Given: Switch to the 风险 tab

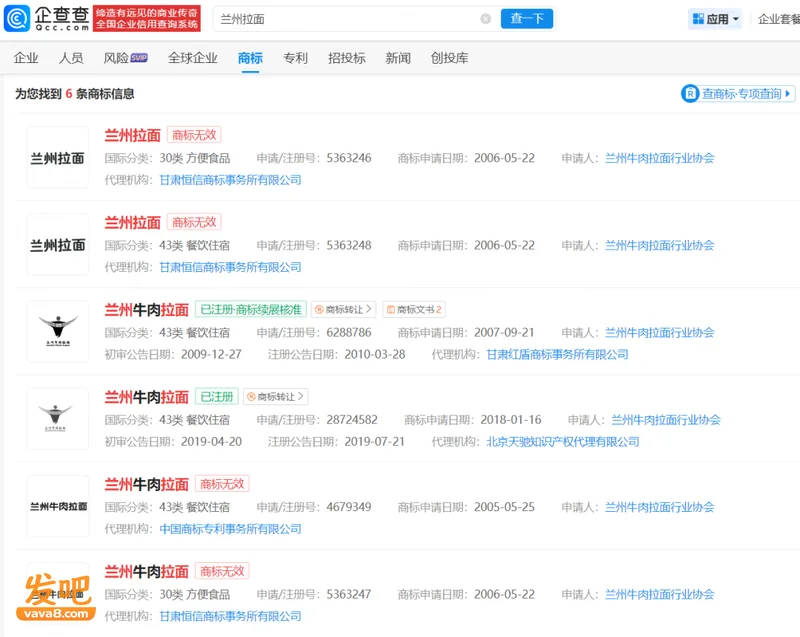Looking at the screenshot, I should (x=116, y=58).
